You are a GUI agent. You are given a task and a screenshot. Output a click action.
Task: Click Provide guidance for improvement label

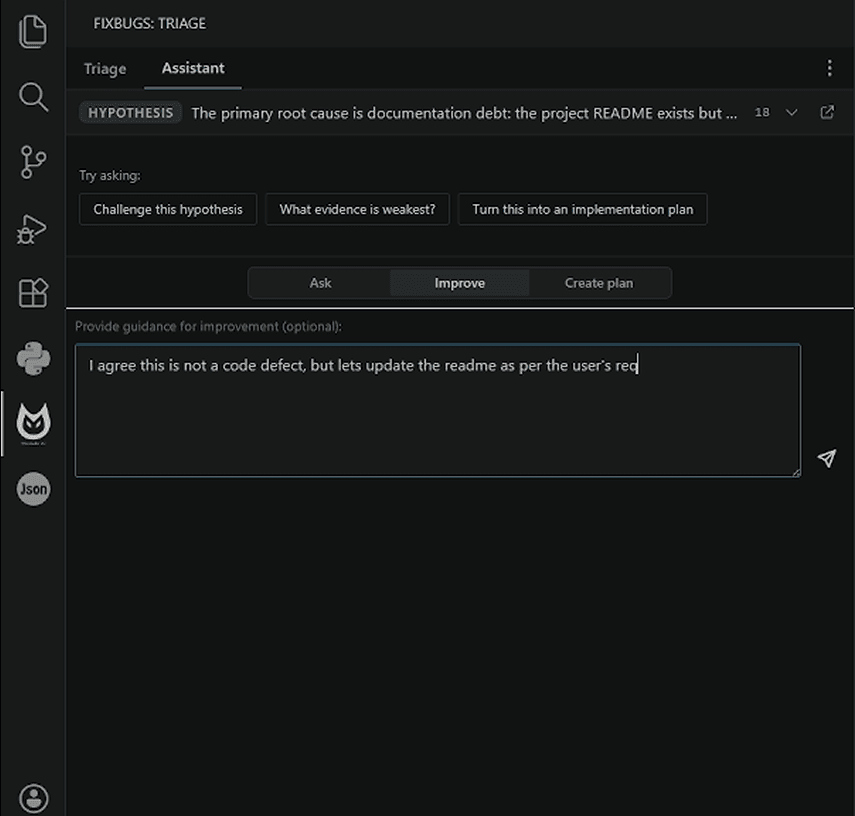tap(208, 327)
